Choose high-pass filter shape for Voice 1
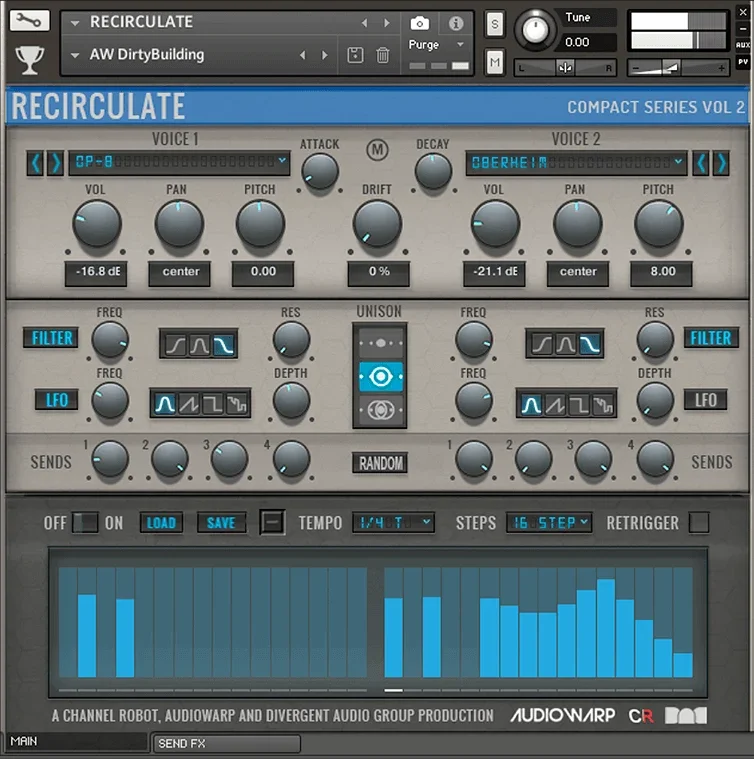754x759 pixels. click(x=175, y=345)
